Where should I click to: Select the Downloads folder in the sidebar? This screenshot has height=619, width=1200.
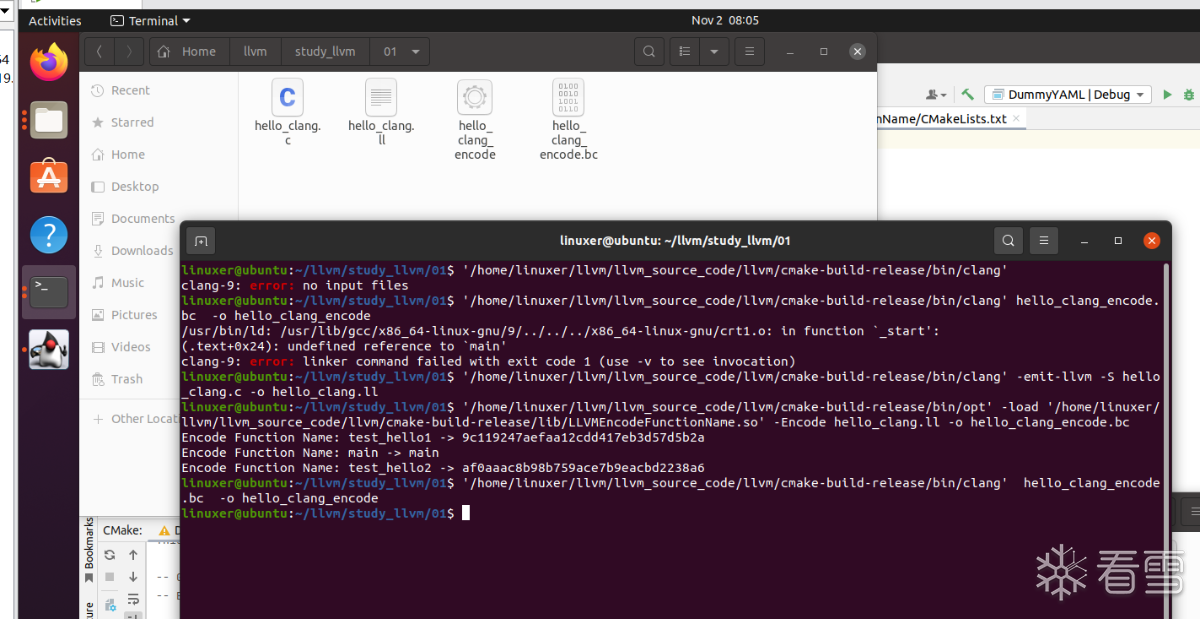tap(141, 251)
